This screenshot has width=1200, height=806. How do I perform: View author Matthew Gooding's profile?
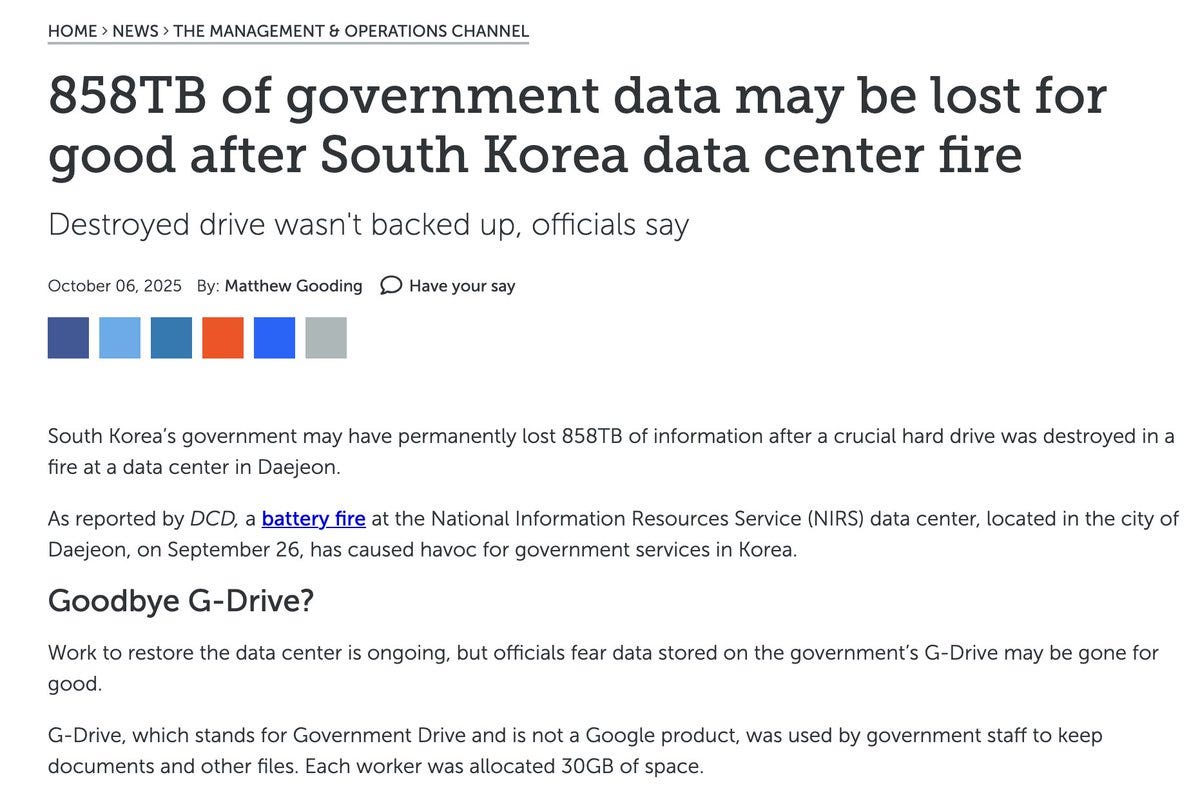[x=293, y=285]
